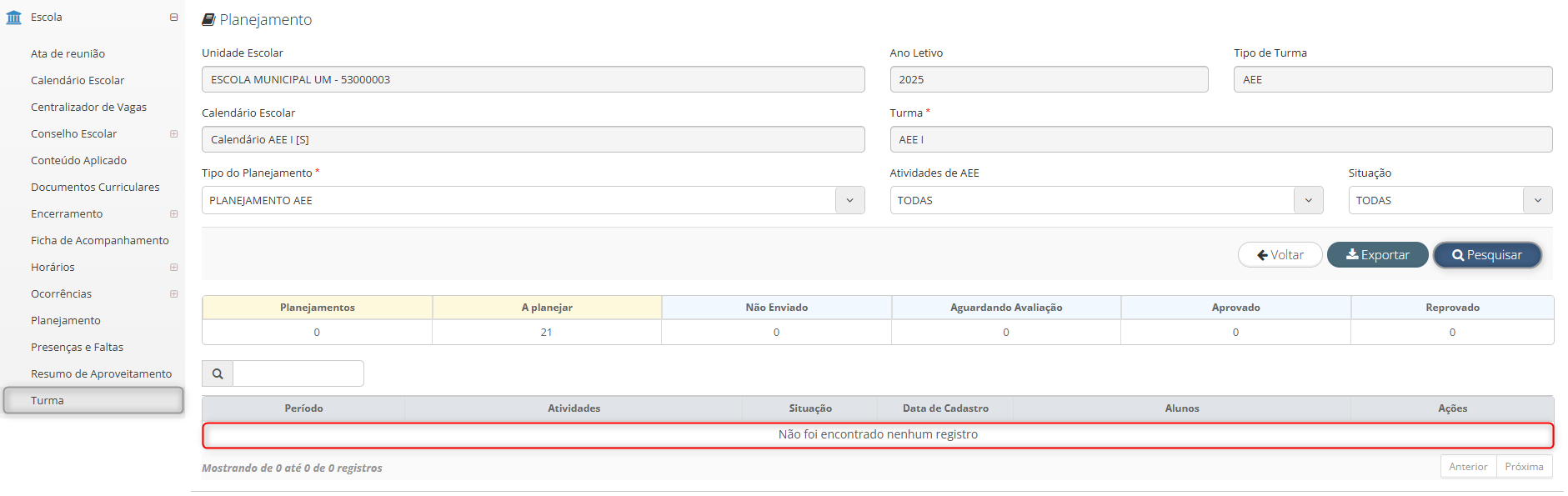Open Turma in the sidebar menu
The width and height of the screenshot is (1568, 496).
coord(48,401)
